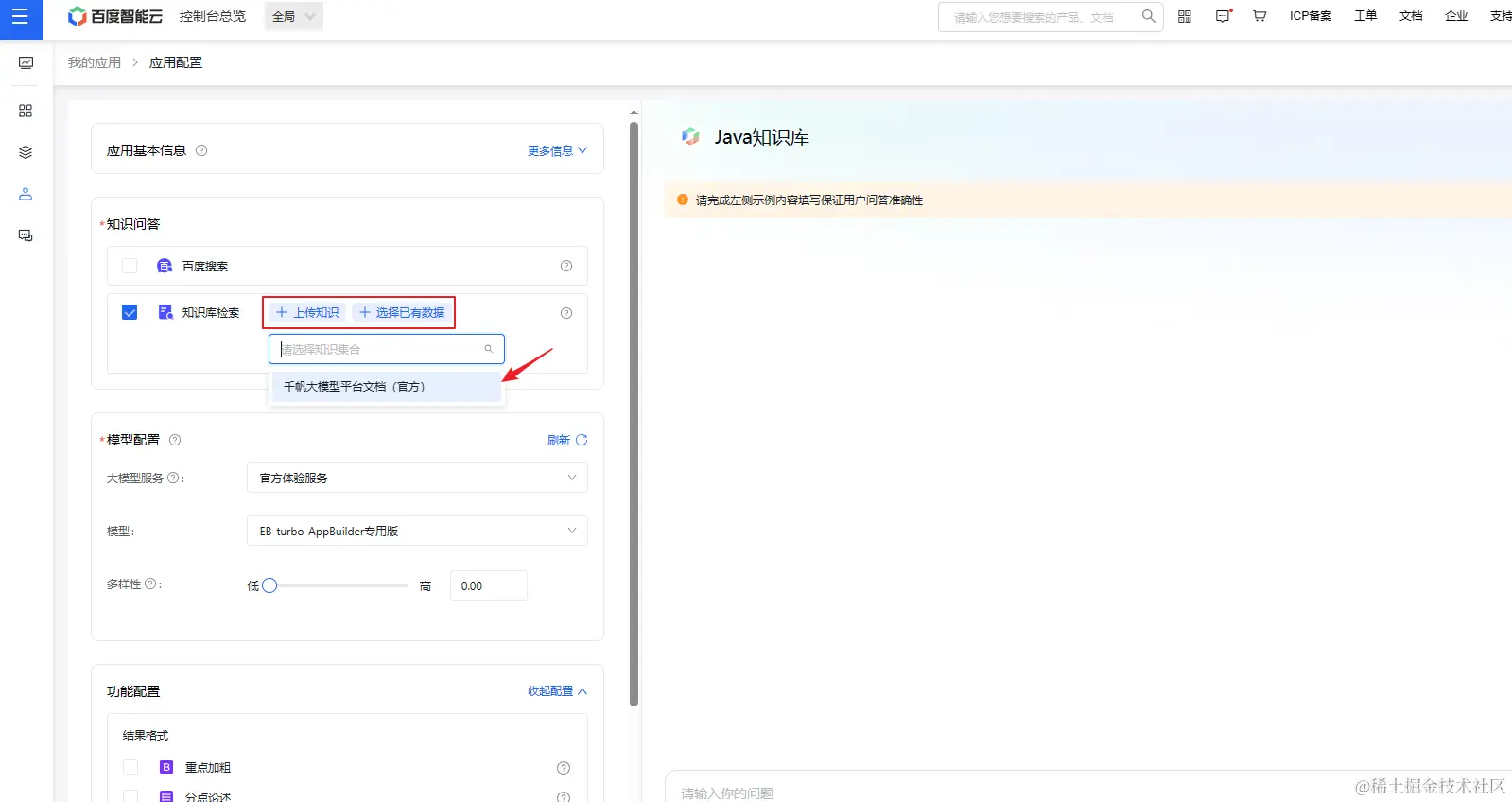Click the Baidu AI Cloud logo

coord(115,16)
